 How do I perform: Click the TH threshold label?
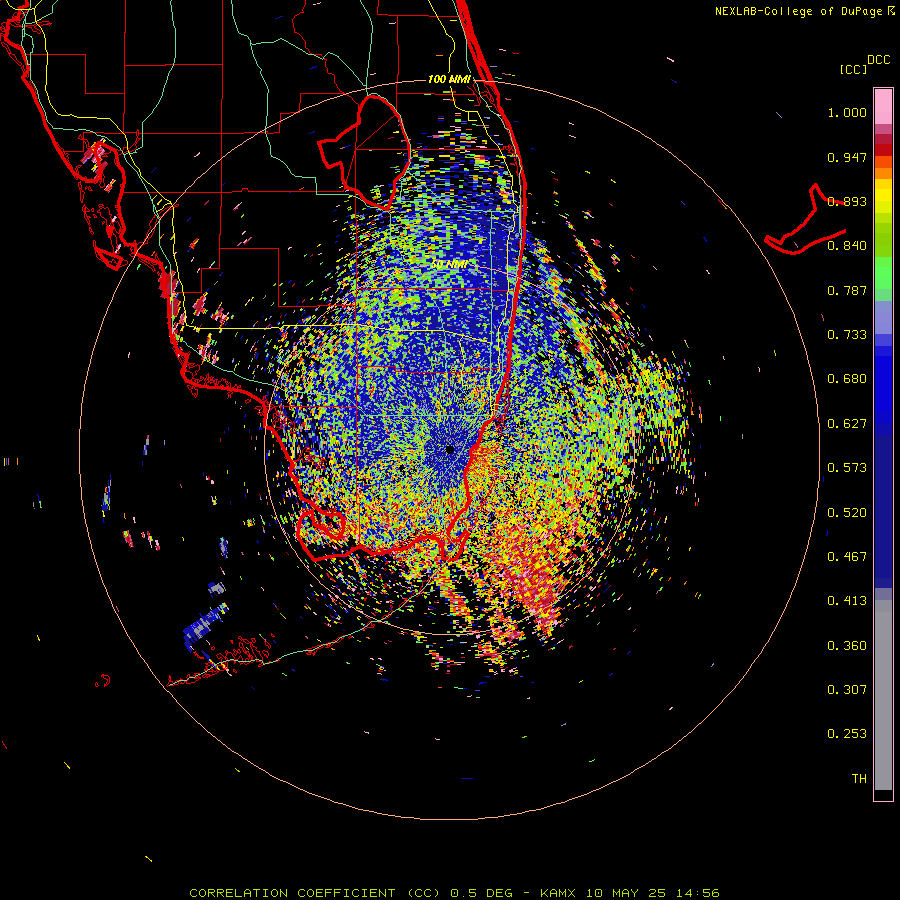point(859,779)
